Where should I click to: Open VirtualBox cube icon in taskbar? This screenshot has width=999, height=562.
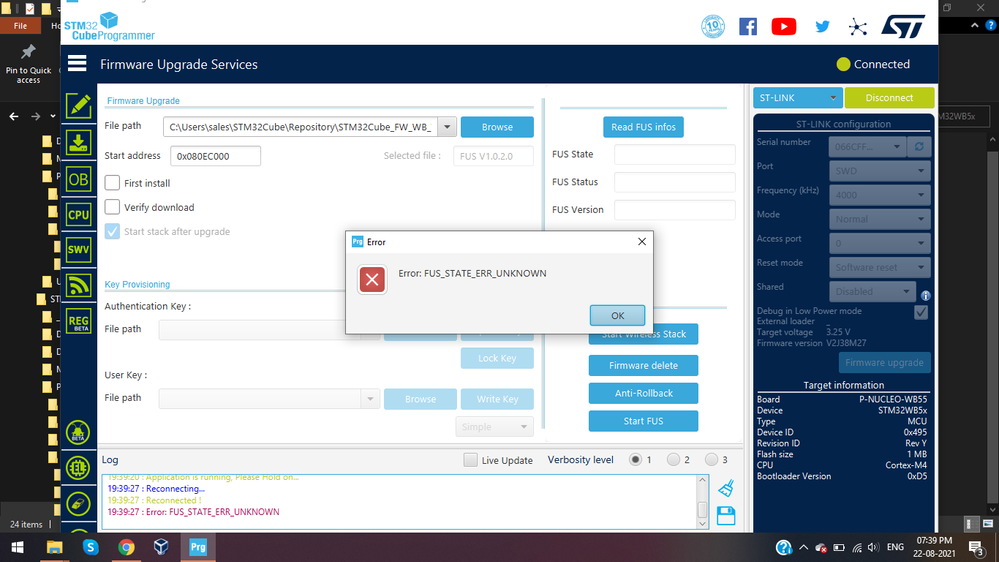coord(161,547)
